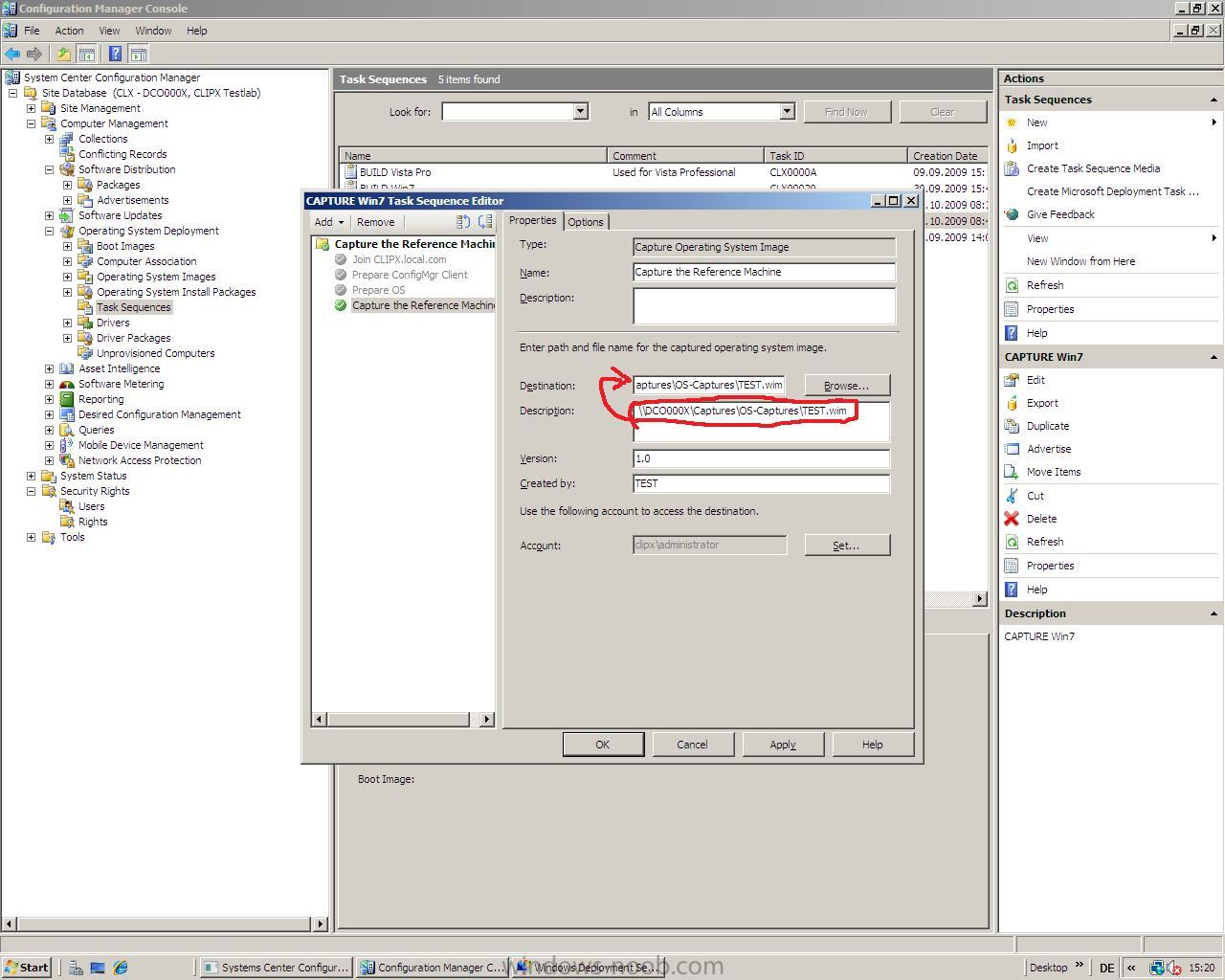
Task: Click Create Task Sequence Media icon
Action: (x=1012, y=168)
